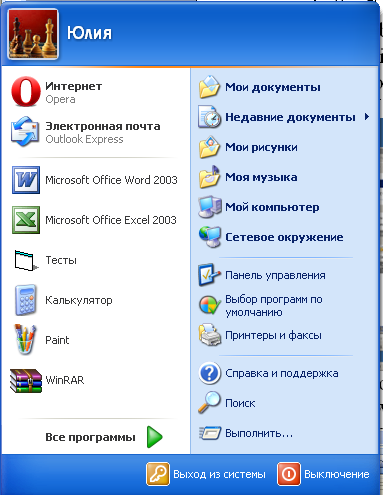Viewport: 383px width, 495px height.
Task: Click the Поиск magnifying glass icon
Action: (209, 403)
